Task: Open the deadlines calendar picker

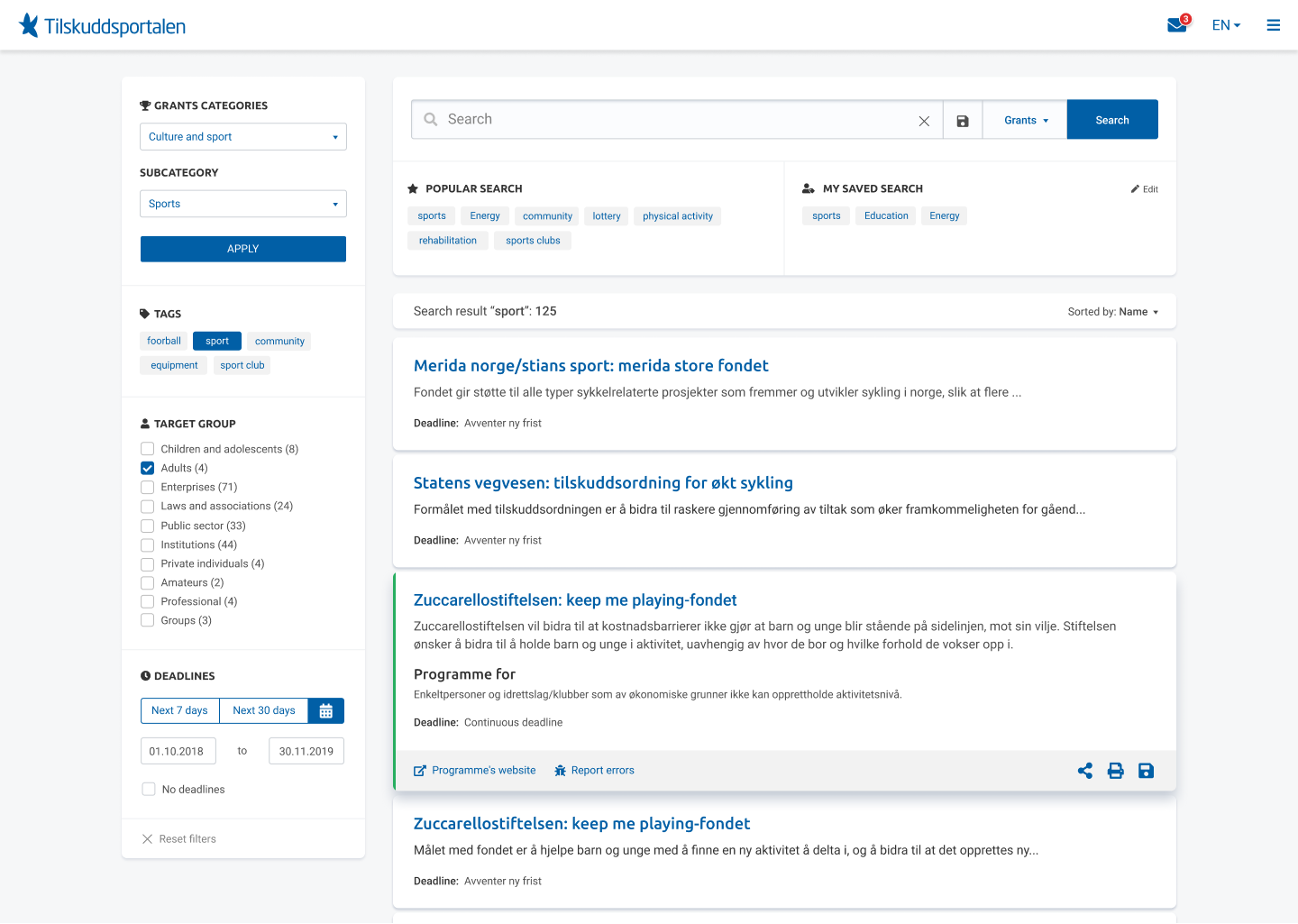Action: pos(326,710)
